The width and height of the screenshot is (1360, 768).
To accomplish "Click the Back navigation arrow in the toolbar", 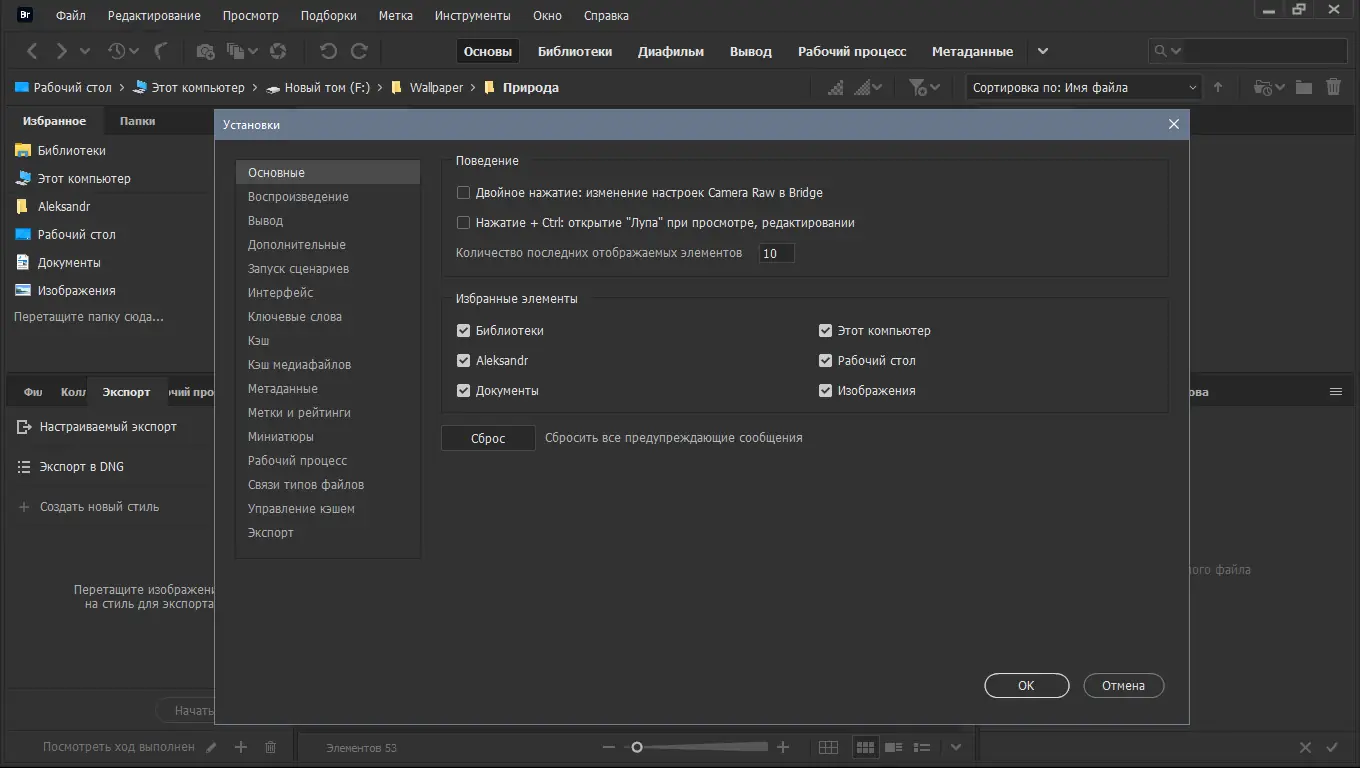I will coord(33,51).
